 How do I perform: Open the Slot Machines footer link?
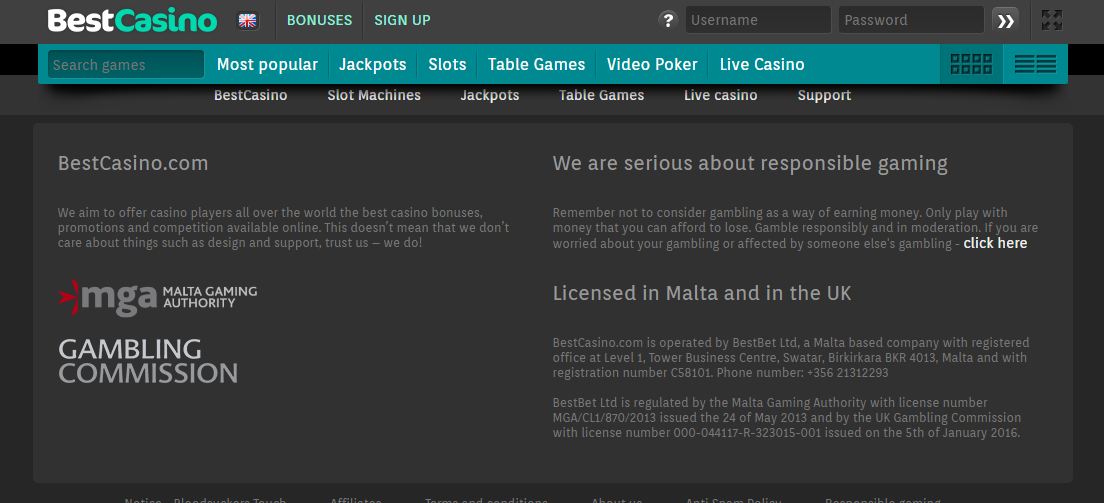[374, 95]
